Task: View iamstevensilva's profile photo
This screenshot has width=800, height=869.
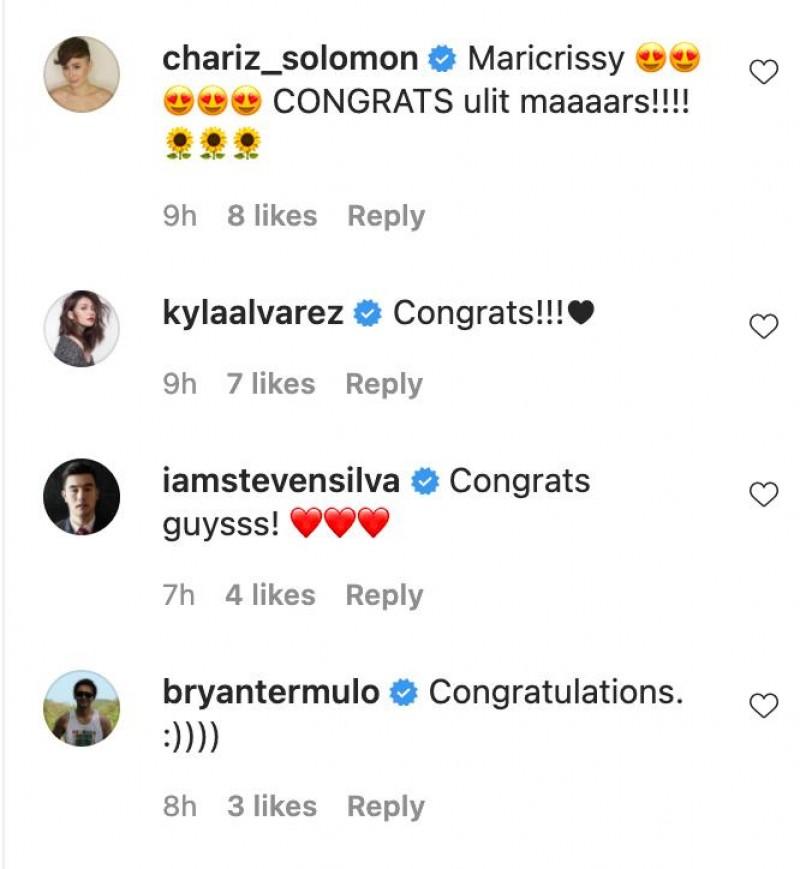Action: coord(82,497)
